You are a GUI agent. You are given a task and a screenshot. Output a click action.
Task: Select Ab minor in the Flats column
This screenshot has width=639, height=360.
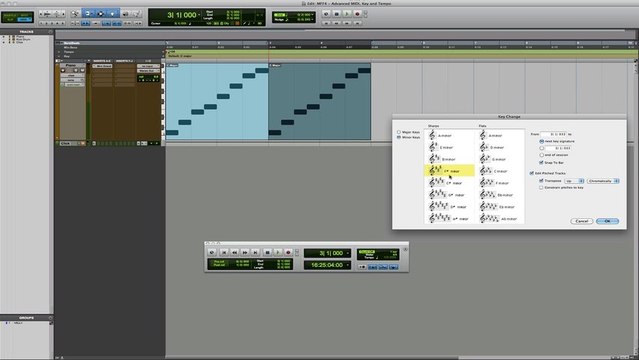500,219
